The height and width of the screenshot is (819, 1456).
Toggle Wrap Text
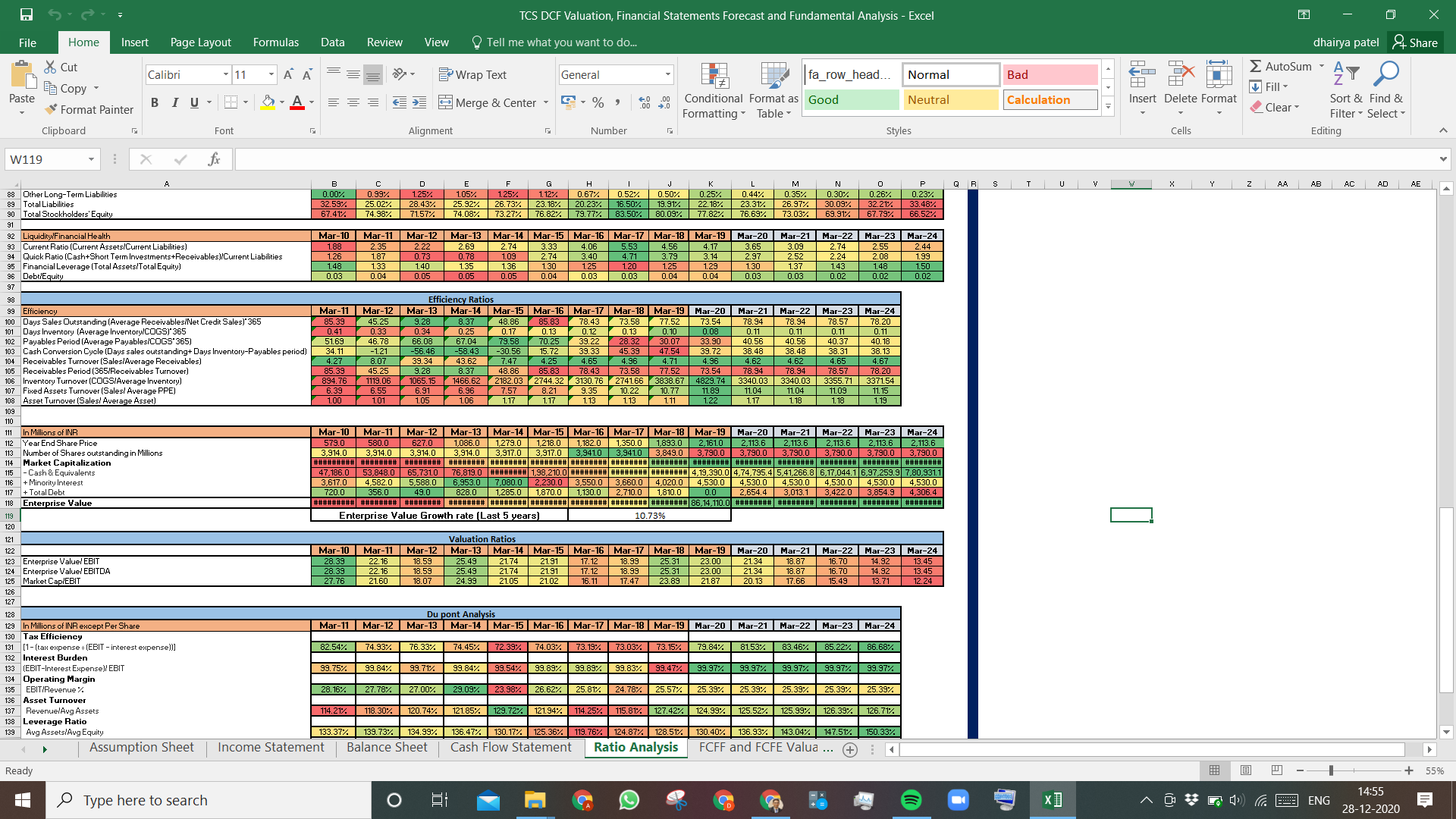(472, 74)
